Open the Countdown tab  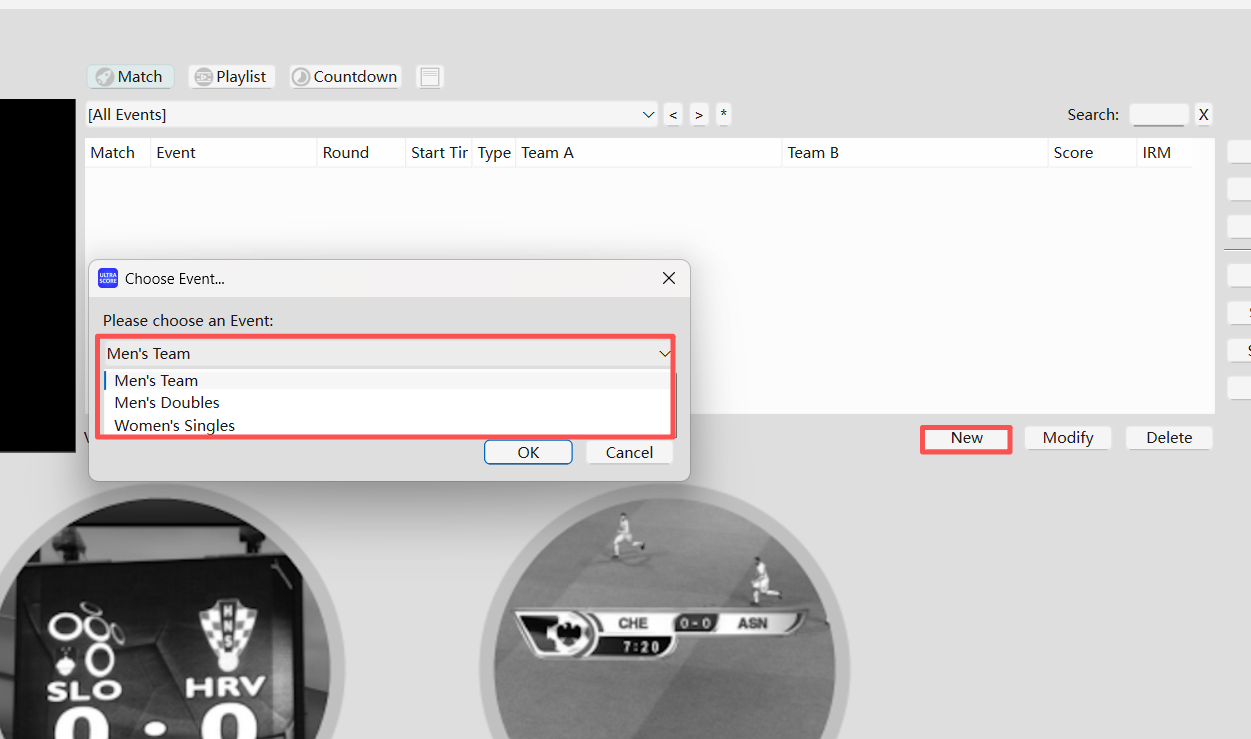(345, 77)
